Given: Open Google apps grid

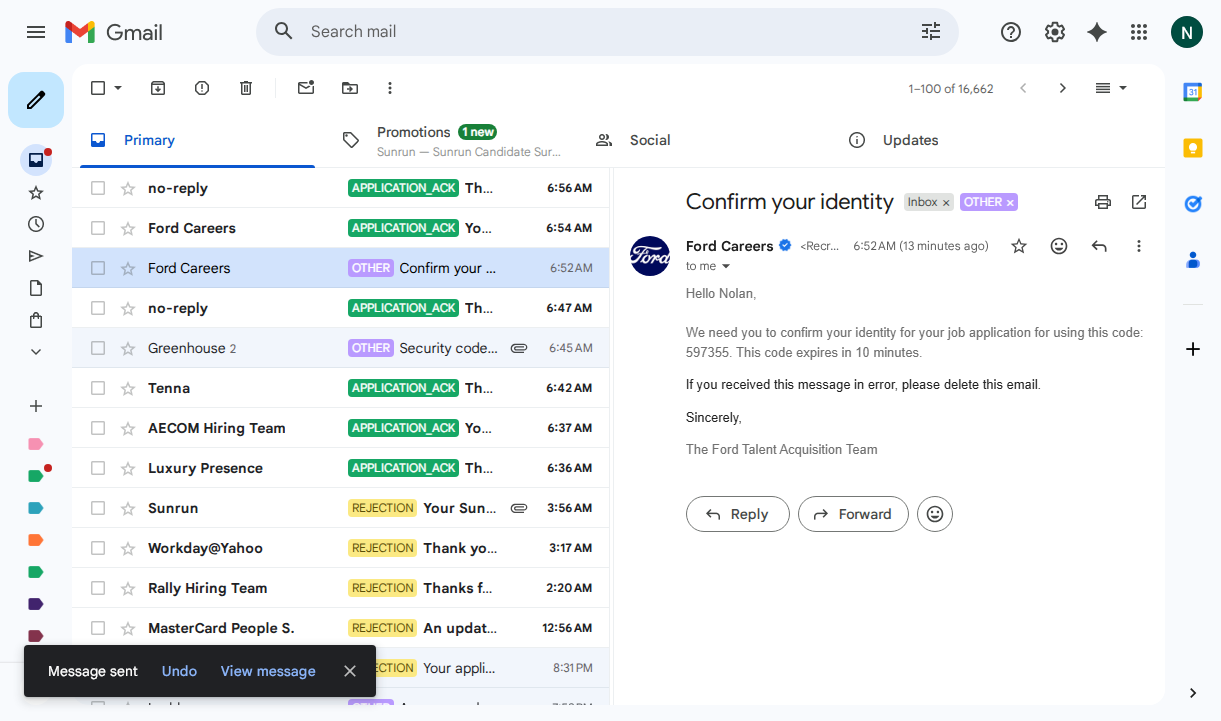Looking at the screenshot, I should click(1139, 32).
